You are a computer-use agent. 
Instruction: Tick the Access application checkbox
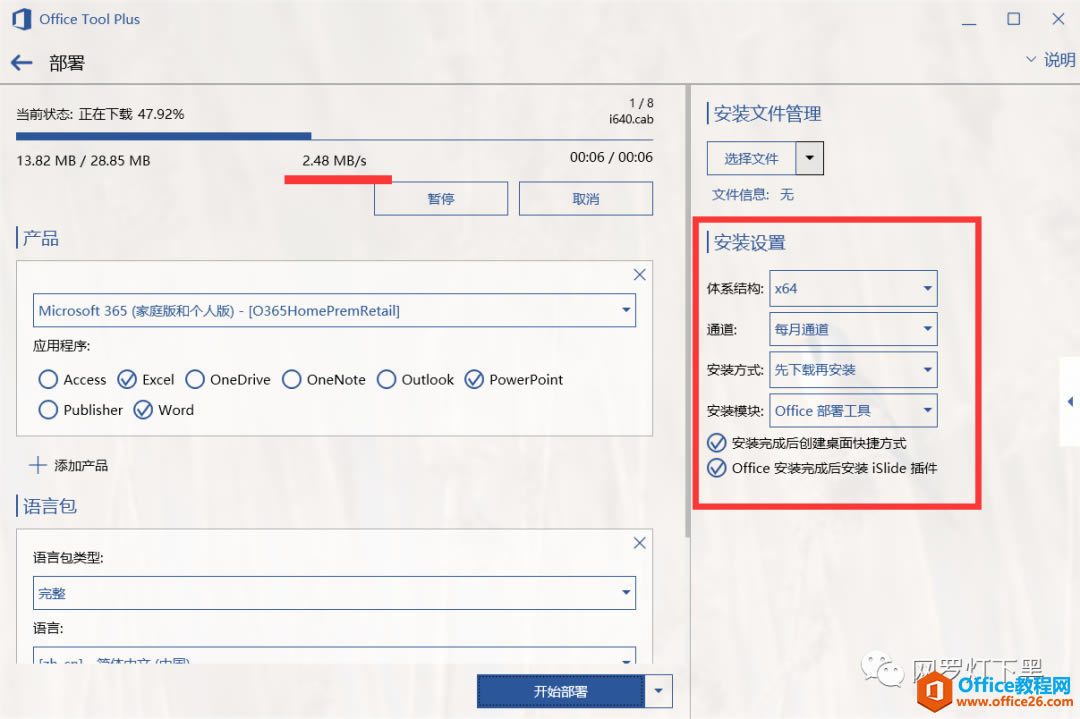point(48,379)
